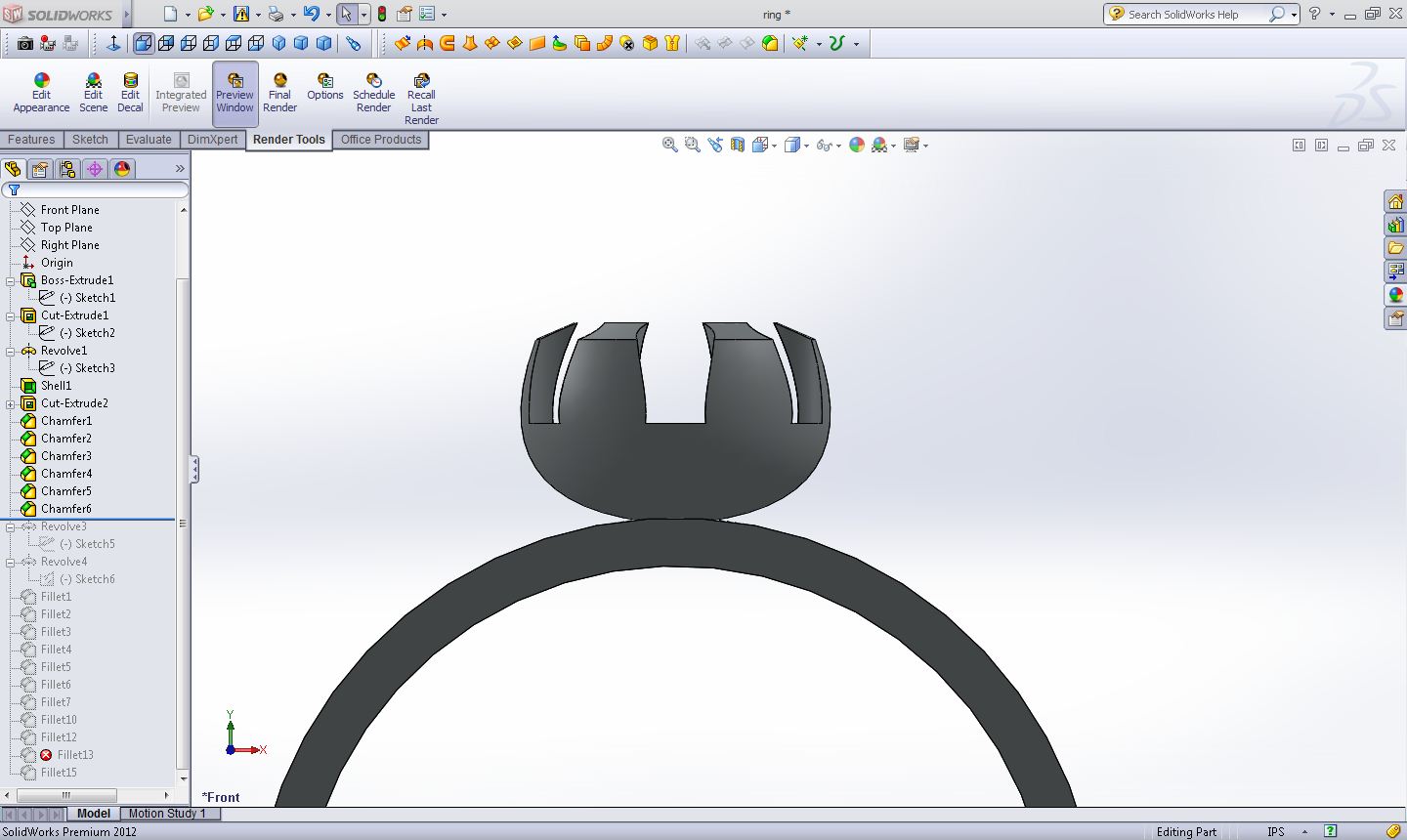The image size is (1407, 840).
Task: Toggle the Select cursor tool
Action: pos(346,14)
